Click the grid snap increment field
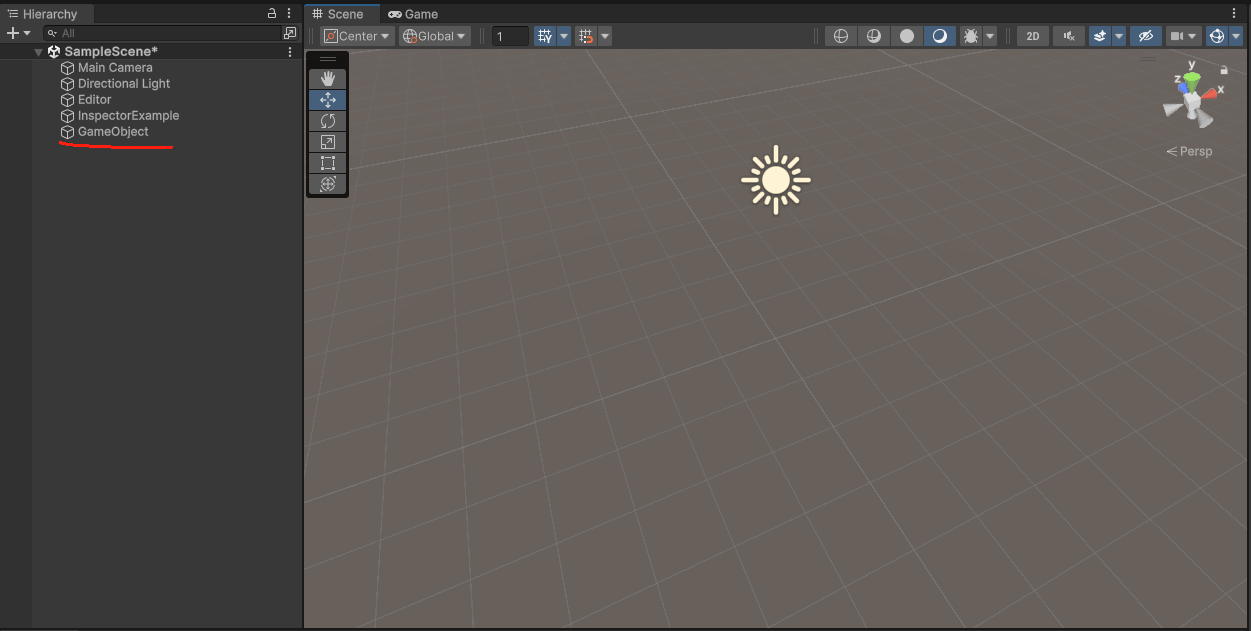The image size is (1251, 631). pos(510,36)
